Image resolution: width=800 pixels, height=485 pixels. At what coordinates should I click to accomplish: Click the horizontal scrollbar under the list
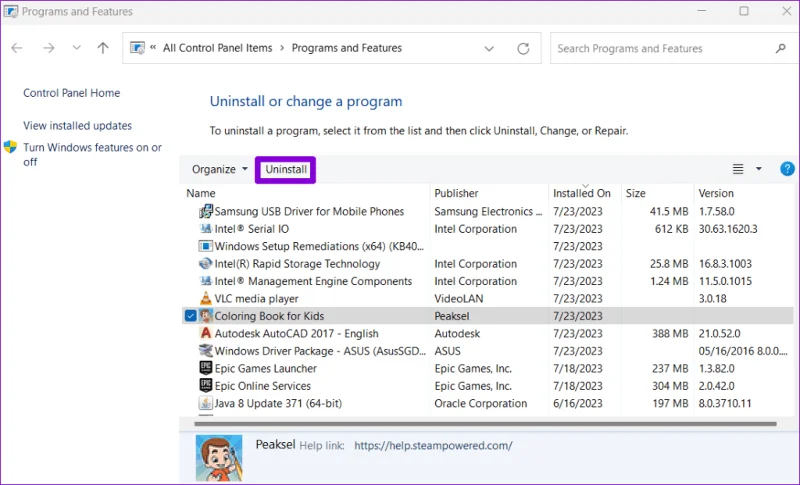[x=485, y=424]
